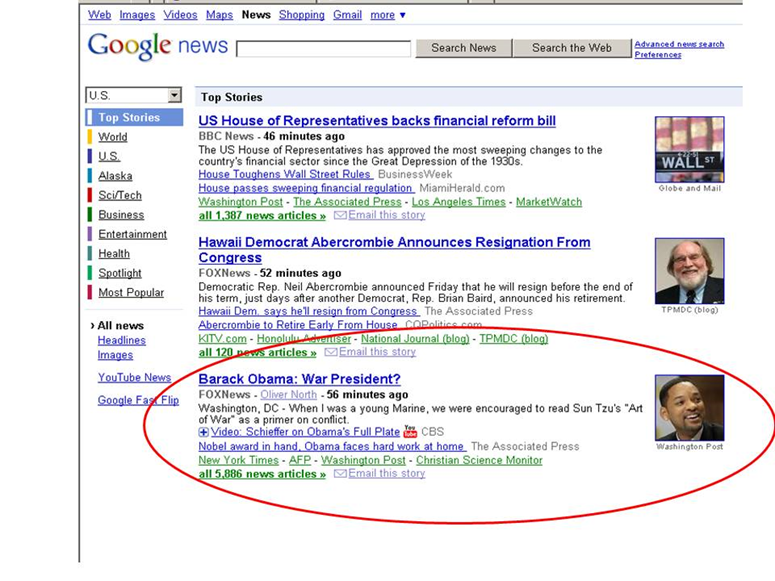Click envelope icon for Obama story
This screenshot has height=581, width=775.
coord(340,473)
